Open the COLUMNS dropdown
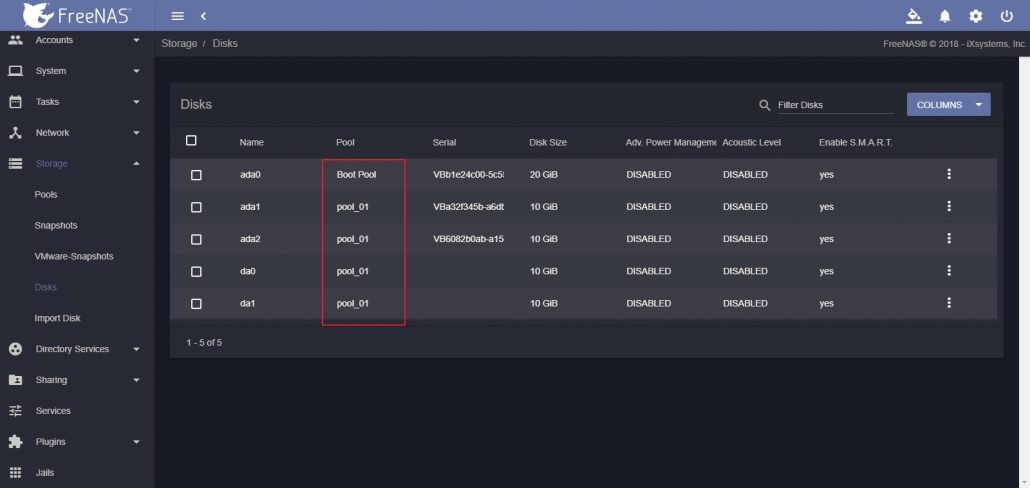Image resolution: width=1030 pixels, height=488 pixels. pos(947,104)
